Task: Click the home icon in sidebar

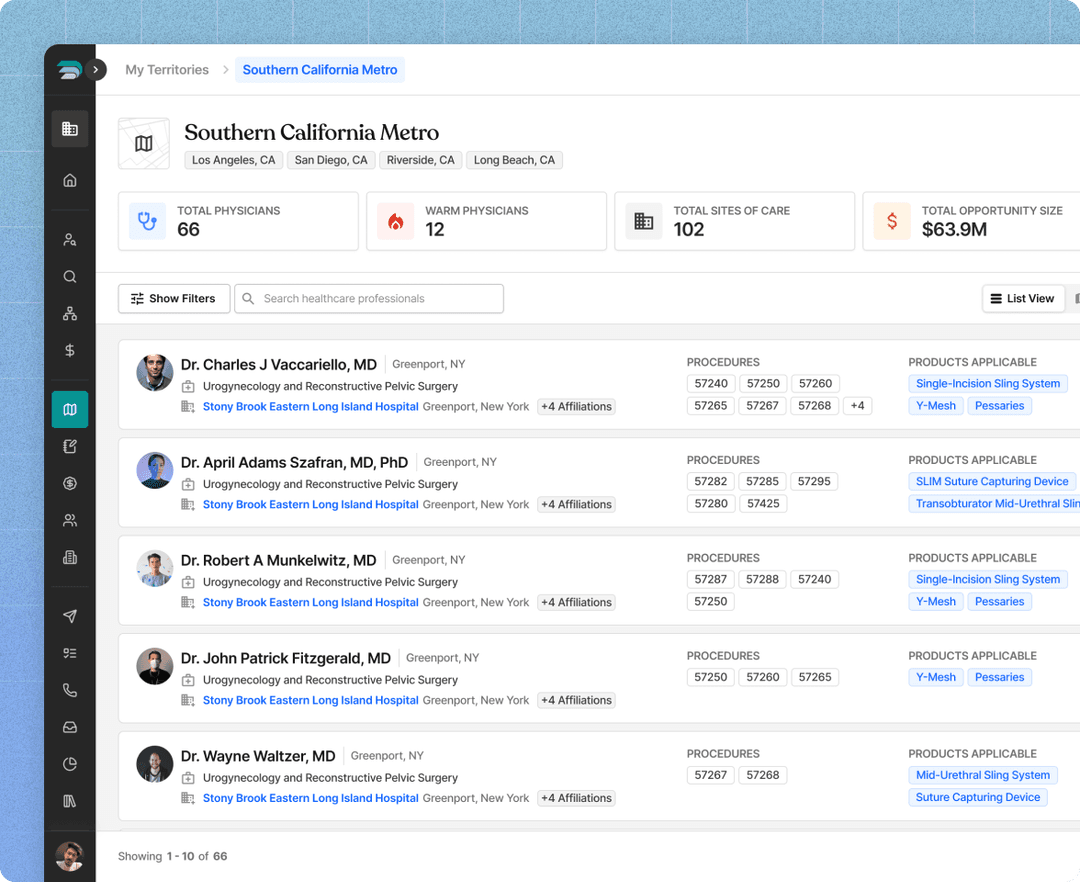Action: coord(70,181)
